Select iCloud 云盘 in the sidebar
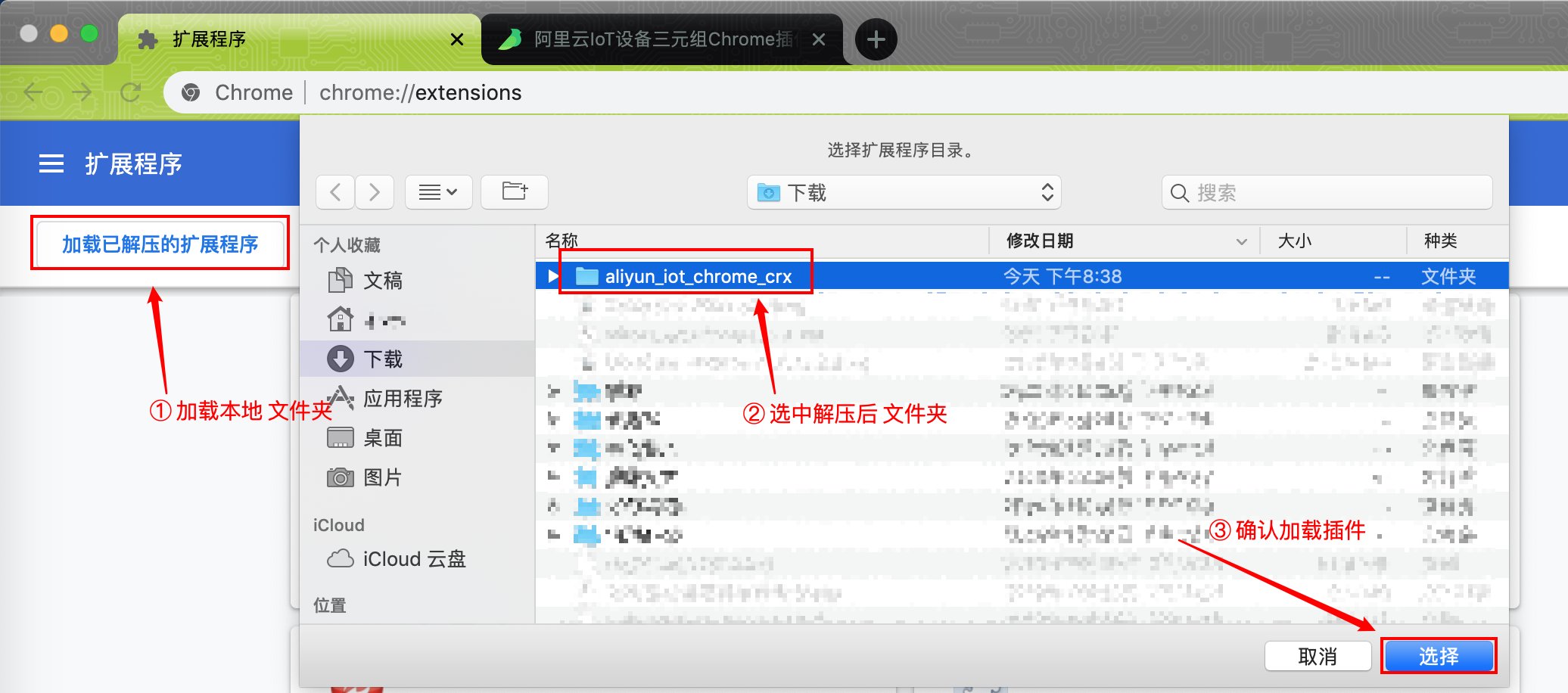1568x693 pixels. pyautogui.click(x=418, y=558)
